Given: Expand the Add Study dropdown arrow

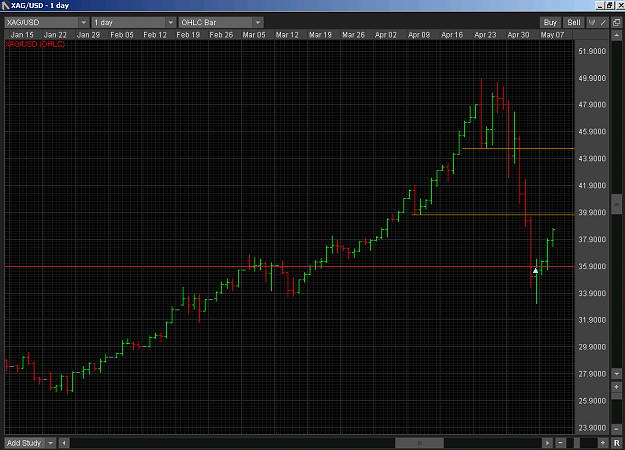Looking at the screenshot, I should 51,443.
